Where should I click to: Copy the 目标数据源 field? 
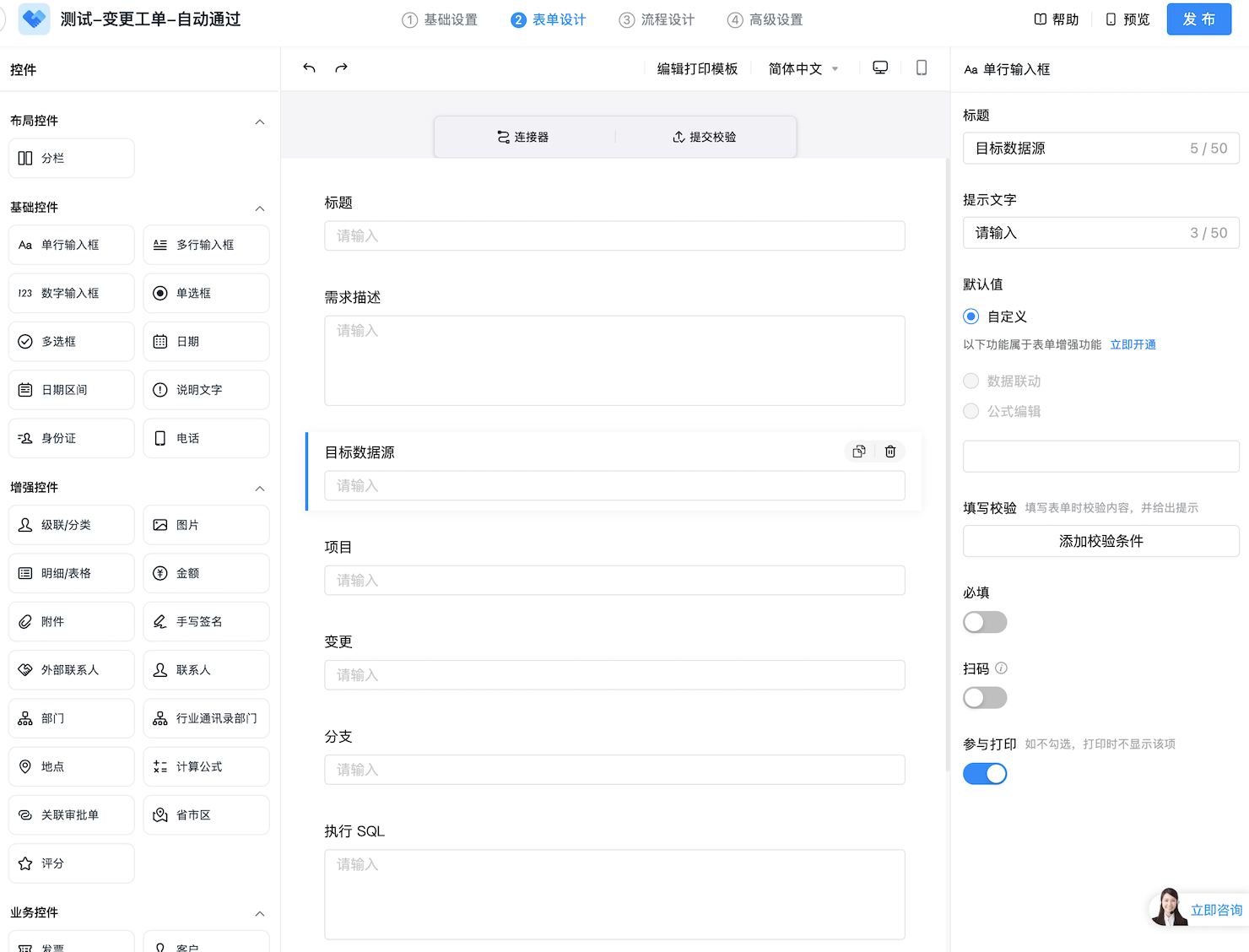[859, 452]
